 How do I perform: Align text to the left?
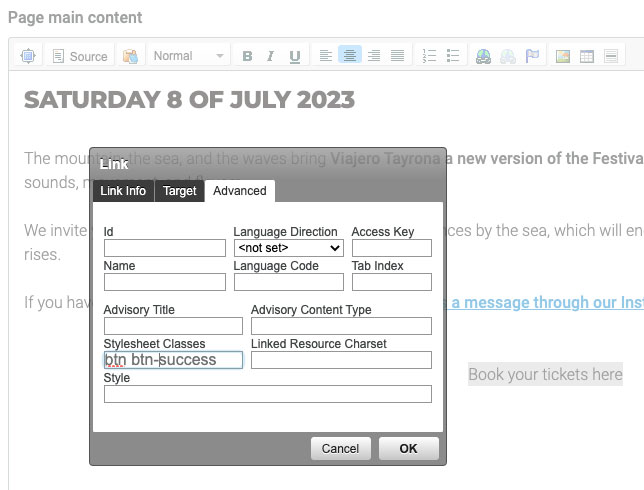[326, 57]
